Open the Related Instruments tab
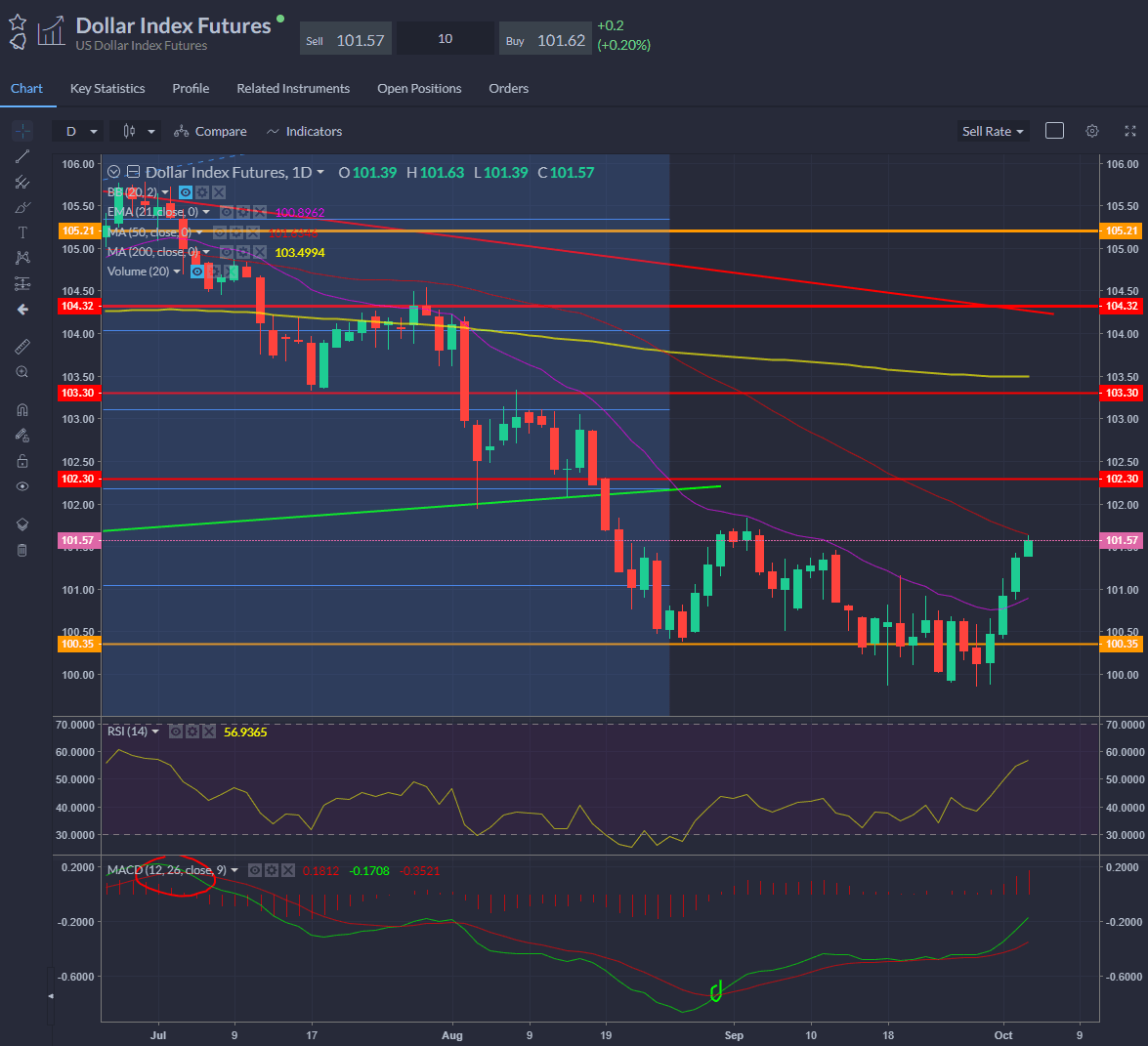The image size is (1148, 1046). point(293,89)
